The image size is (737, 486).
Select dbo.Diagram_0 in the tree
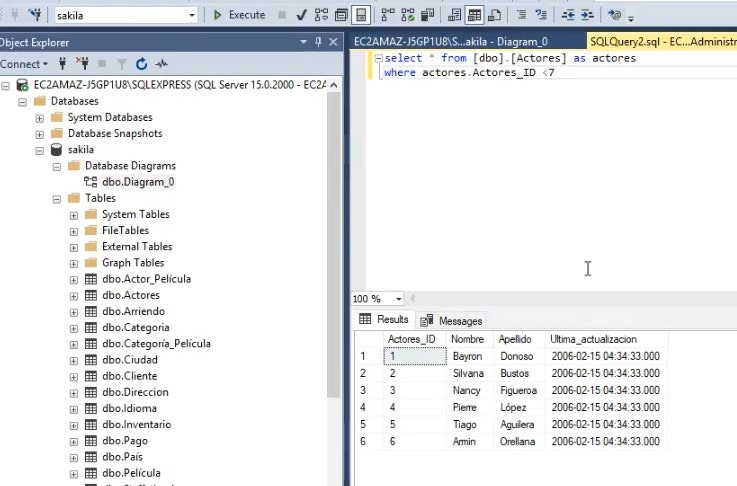tap(138, 182)
